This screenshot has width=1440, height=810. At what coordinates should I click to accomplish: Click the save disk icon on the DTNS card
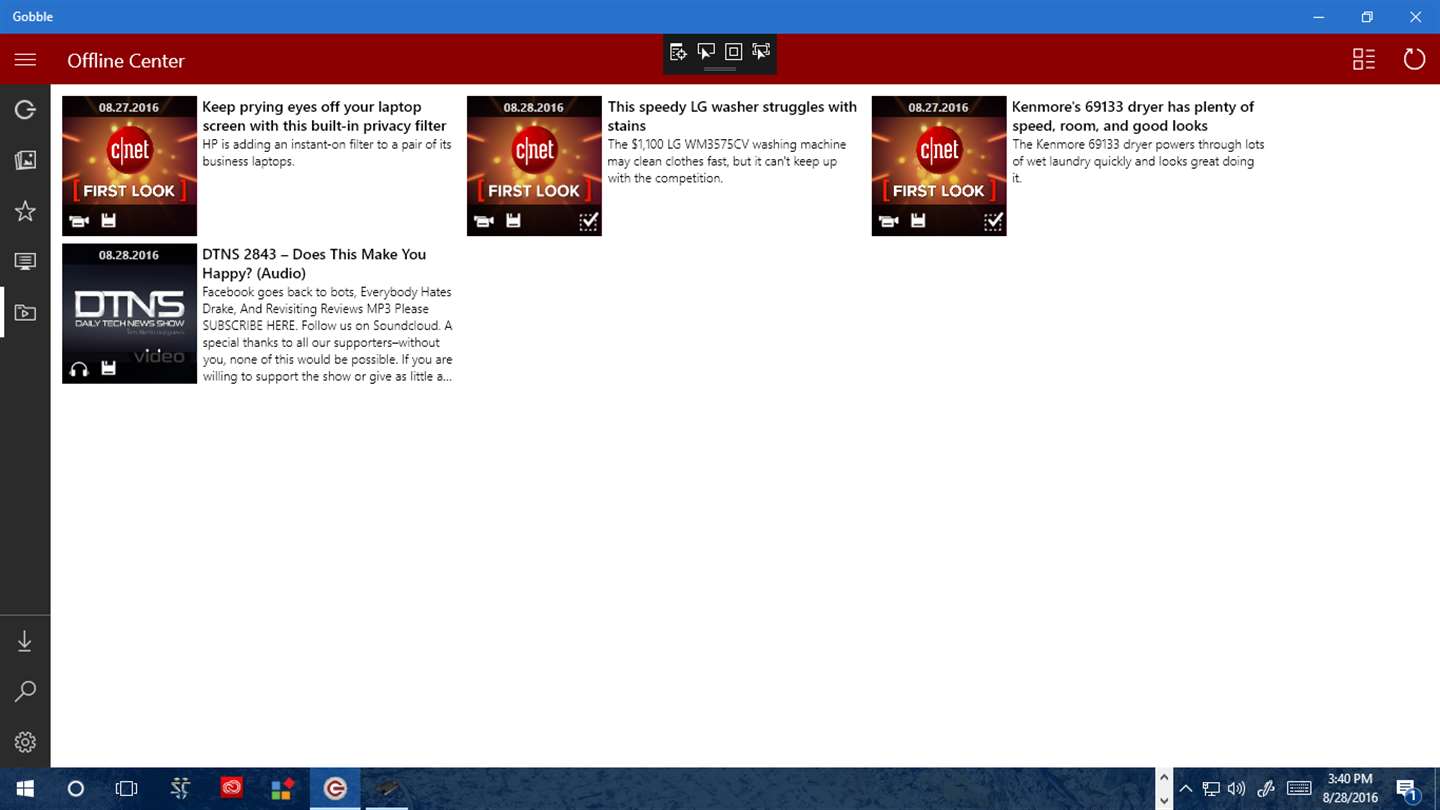pyautogui.click(x=109, y=368)
